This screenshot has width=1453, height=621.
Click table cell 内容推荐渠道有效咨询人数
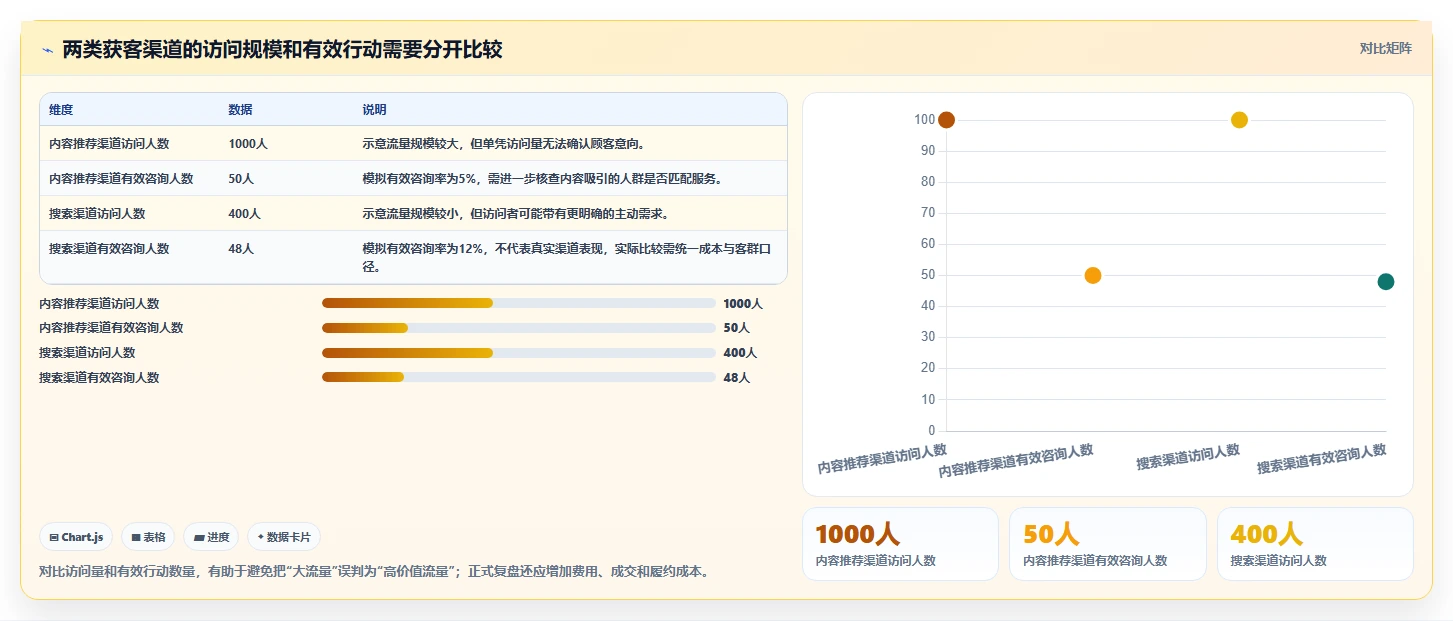coord(121,179)
